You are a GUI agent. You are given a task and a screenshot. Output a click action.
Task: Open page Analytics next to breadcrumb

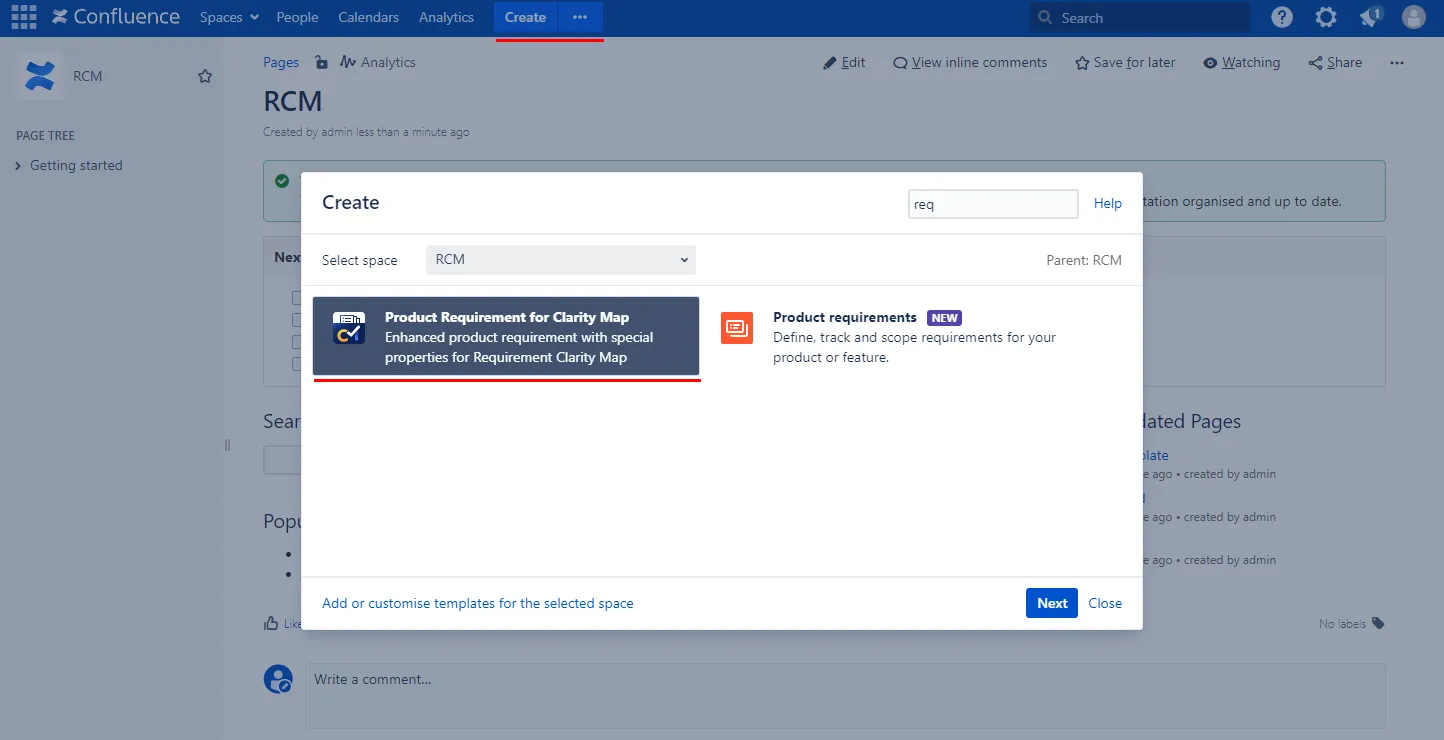378,62
